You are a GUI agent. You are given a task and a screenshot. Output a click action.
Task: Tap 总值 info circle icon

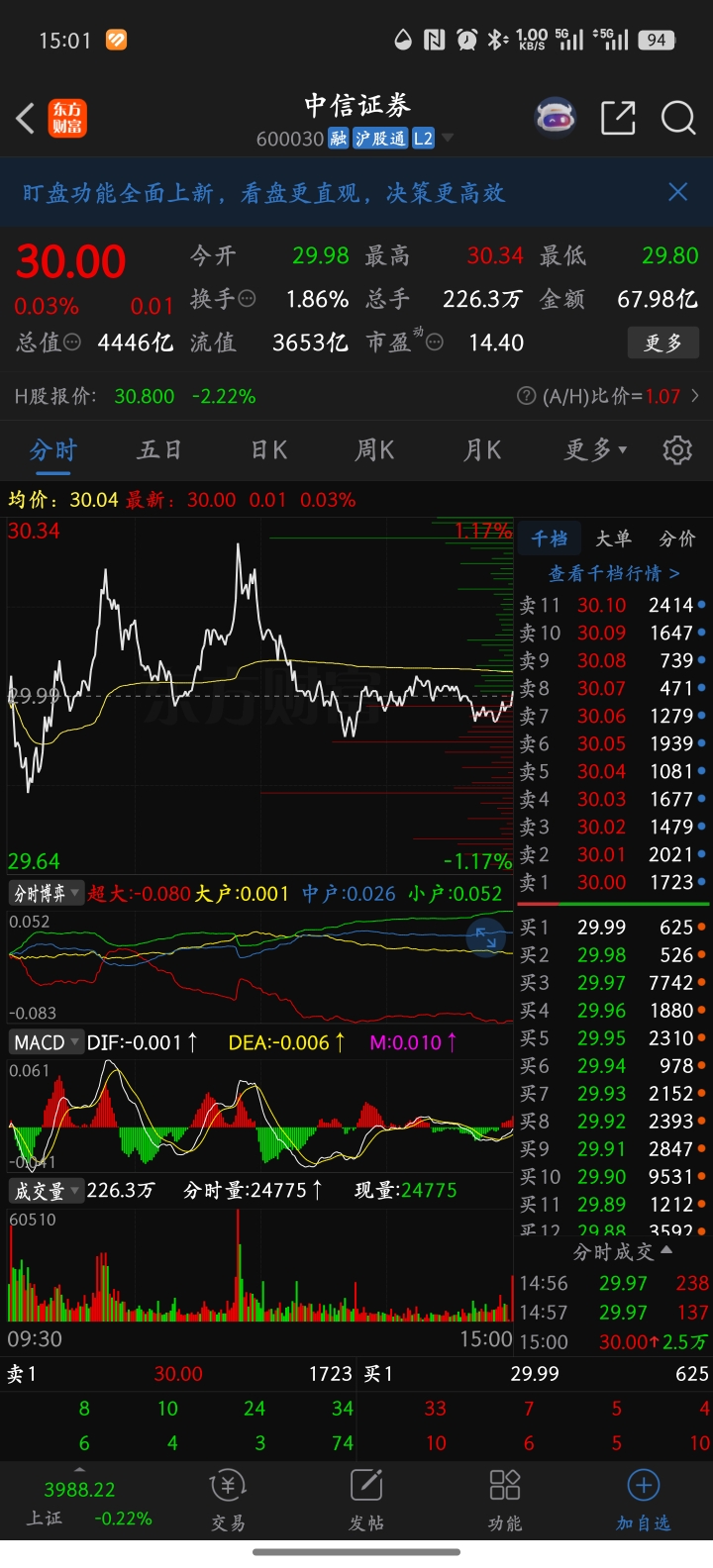tap(72, 343)
